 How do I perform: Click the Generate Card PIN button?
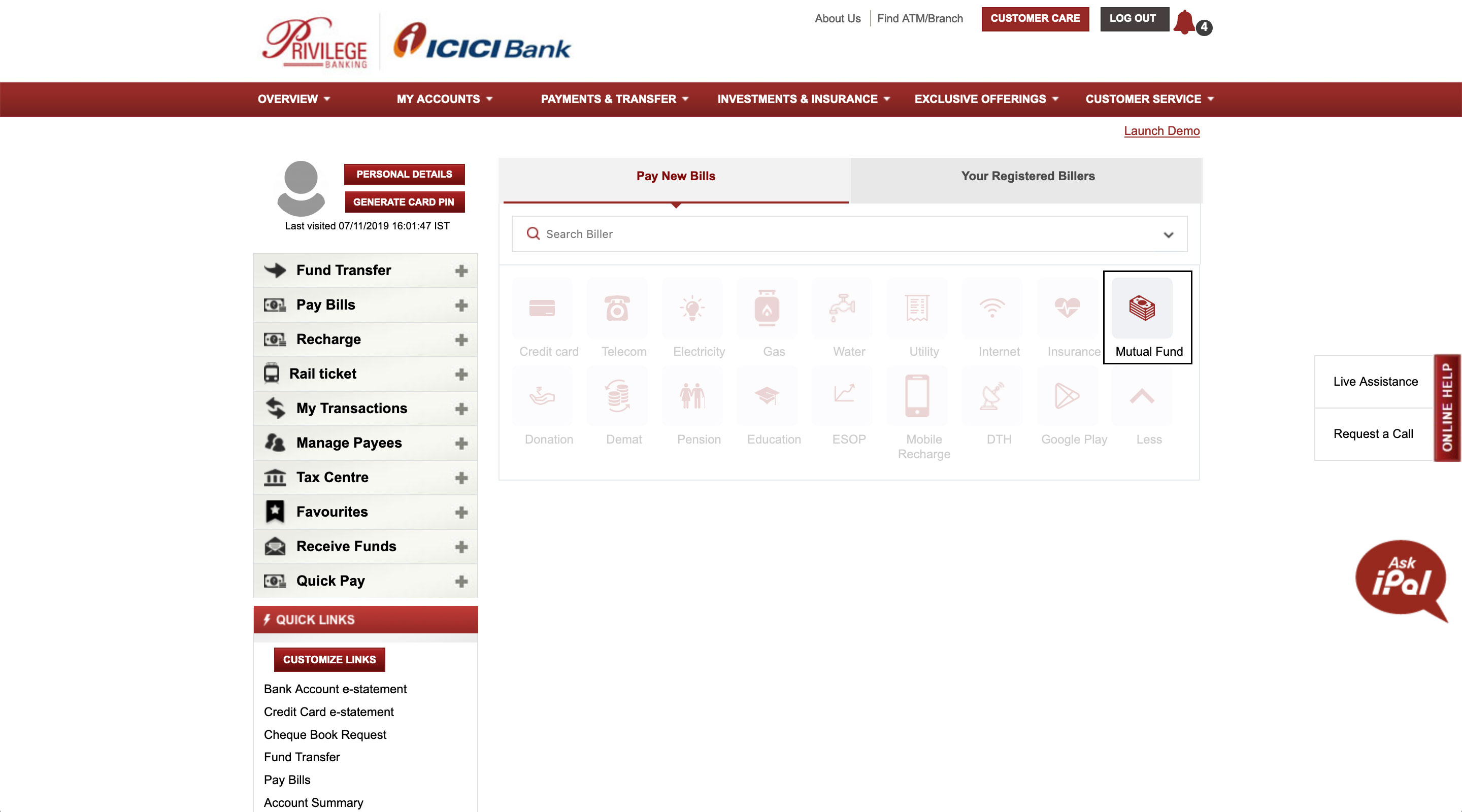(x=404, y=202)
